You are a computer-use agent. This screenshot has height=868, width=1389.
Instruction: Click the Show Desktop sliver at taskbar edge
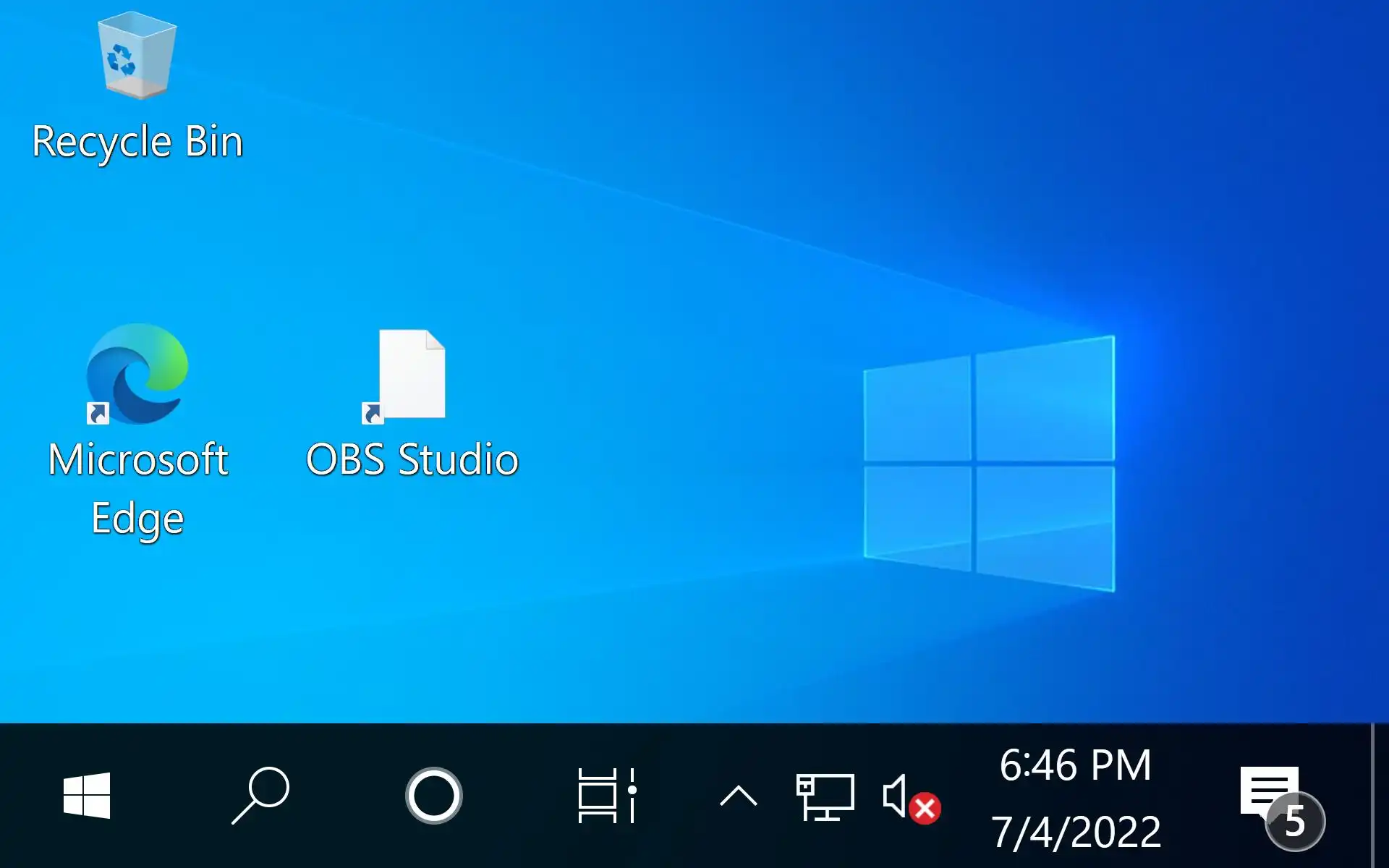1380,796
